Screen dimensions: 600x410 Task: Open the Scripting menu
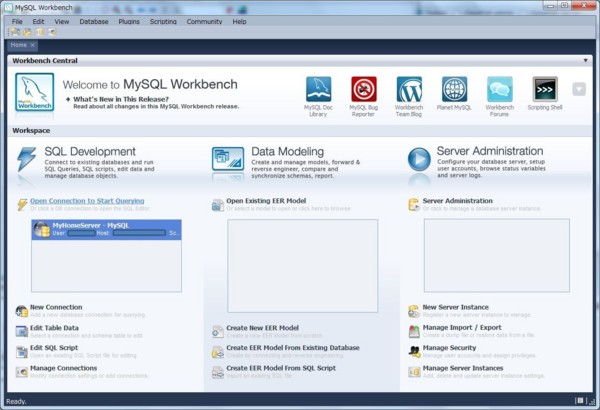163,21
